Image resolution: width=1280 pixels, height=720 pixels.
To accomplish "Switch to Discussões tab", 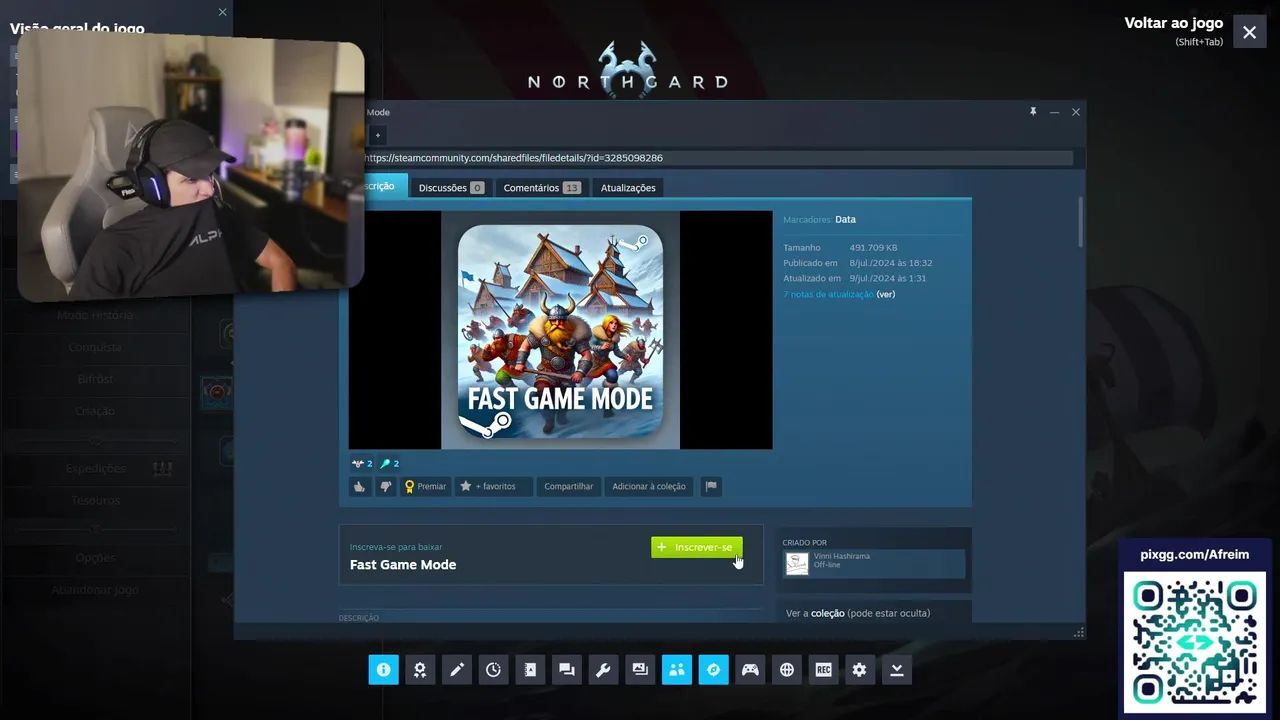I will [x=451, y=188].
